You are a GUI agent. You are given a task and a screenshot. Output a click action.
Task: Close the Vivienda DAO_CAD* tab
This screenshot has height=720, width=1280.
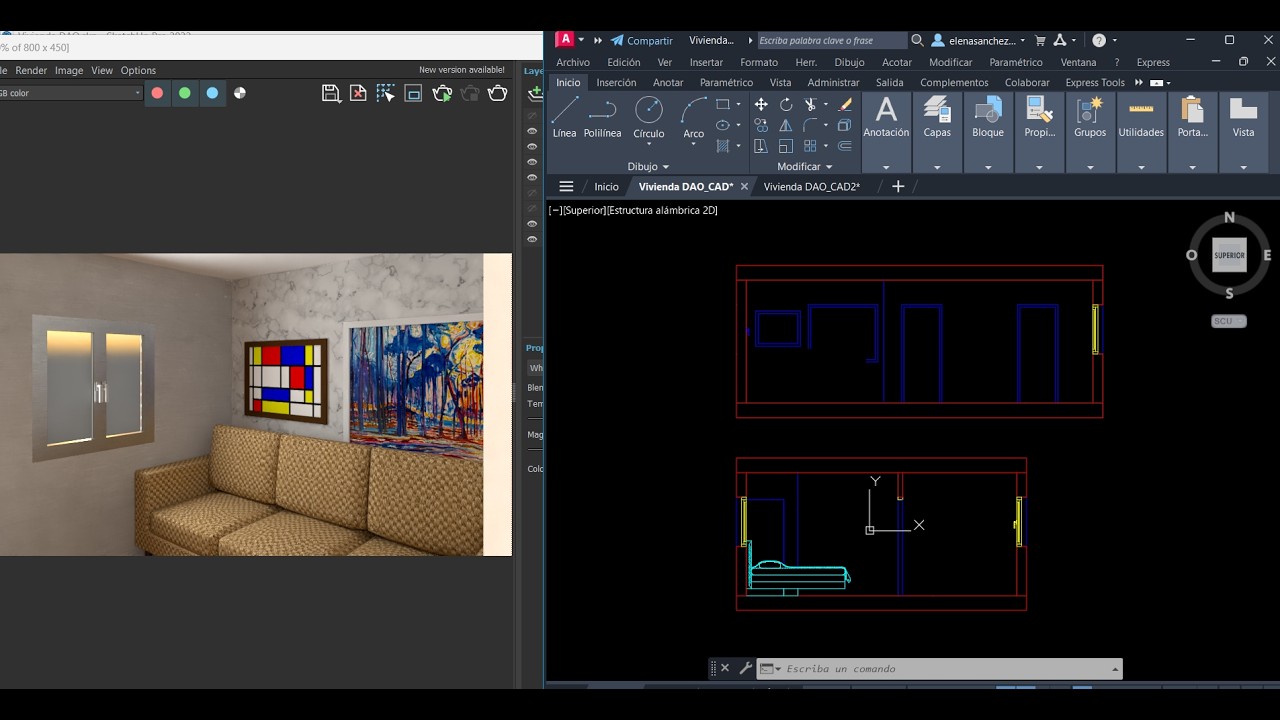(744, 187)
